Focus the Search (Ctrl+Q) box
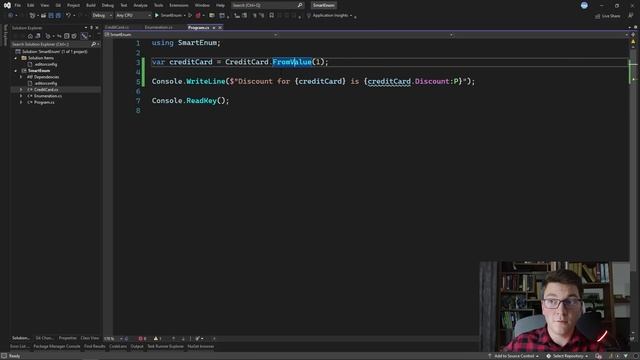Screen dimensions: 640x360 [267, 5]
